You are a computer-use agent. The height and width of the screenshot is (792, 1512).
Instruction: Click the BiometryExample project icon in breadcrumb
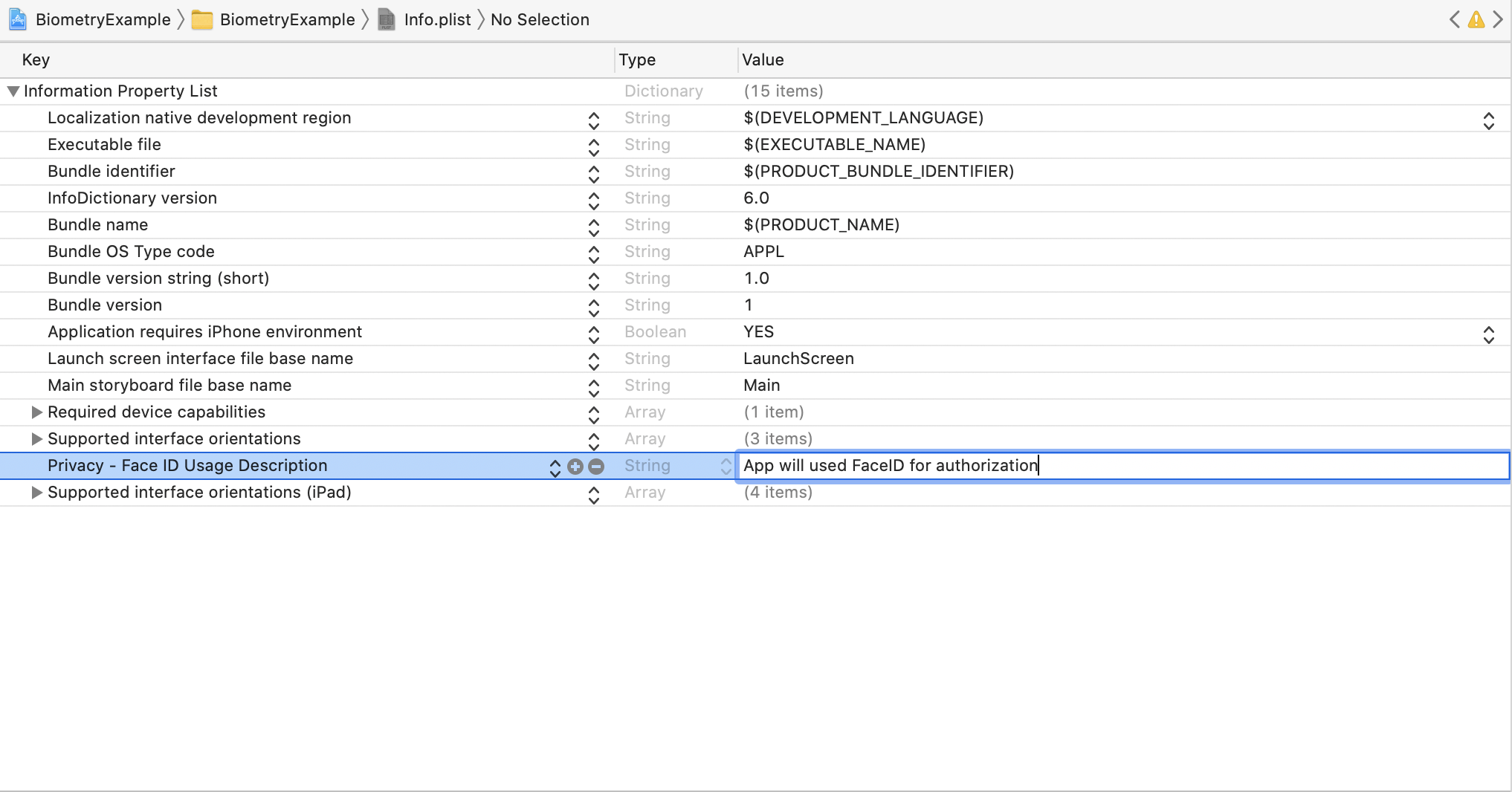click(x=18, y=19)
